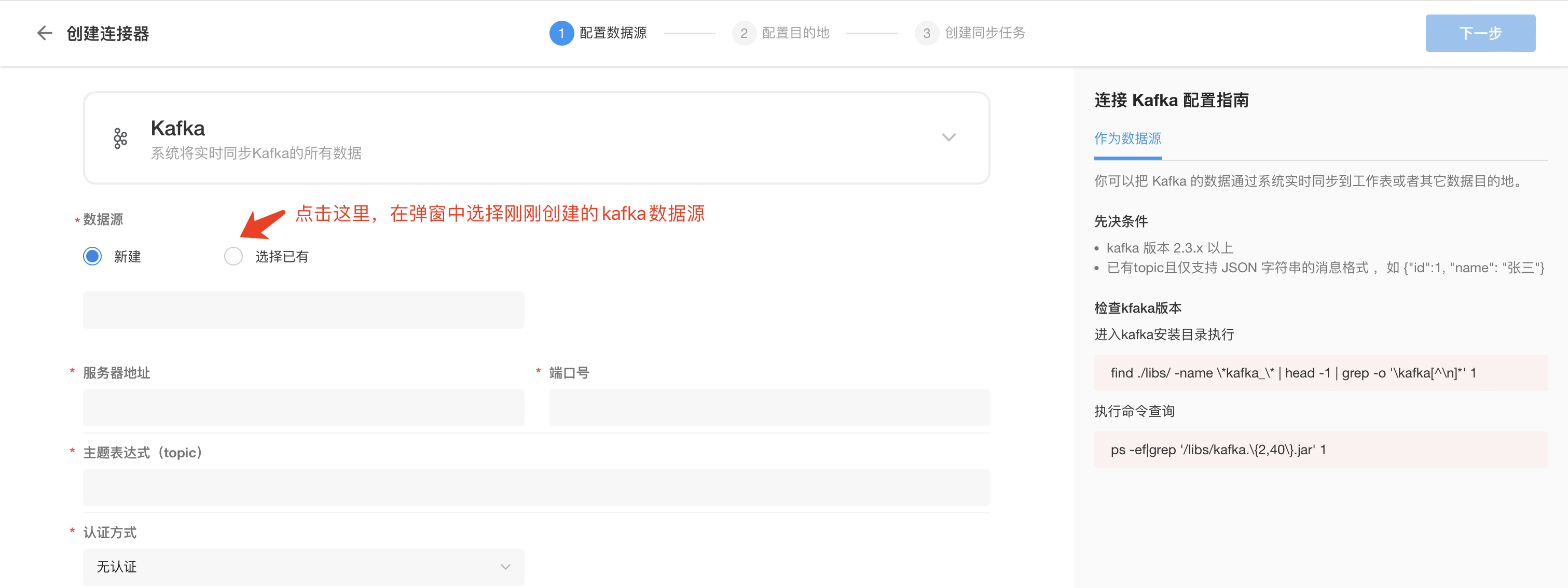Click the 创建连接器 page title
Screen dimensions: 1568x588
coord(108,33)
